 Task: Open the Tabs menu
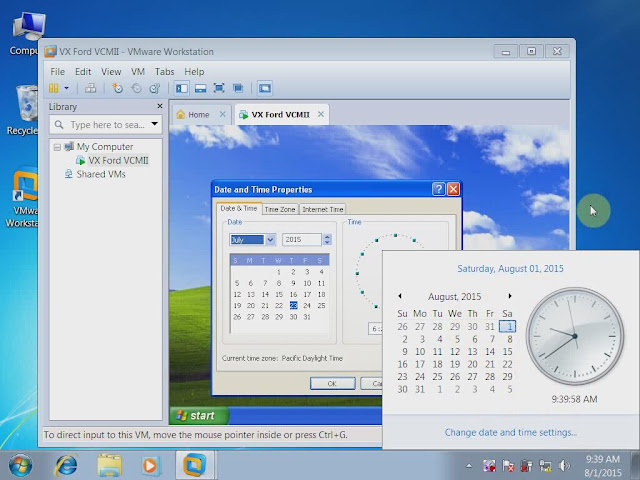click(164, 71)
